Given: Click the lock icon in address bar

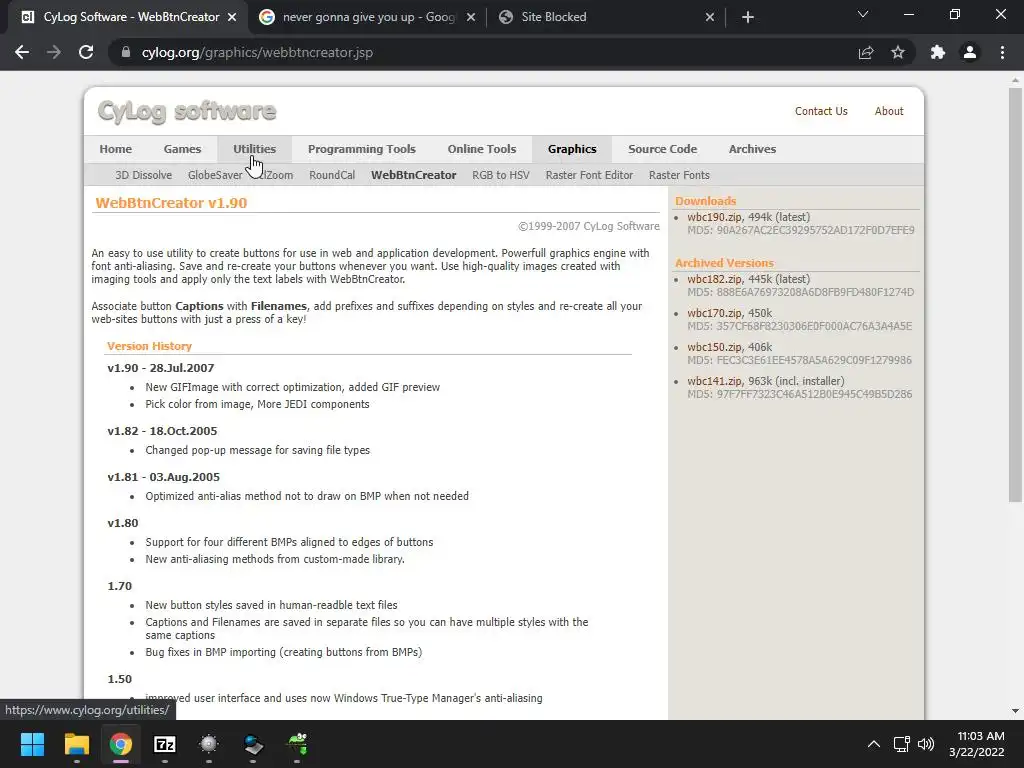Looking at the screenshot, I should (126, 52).
